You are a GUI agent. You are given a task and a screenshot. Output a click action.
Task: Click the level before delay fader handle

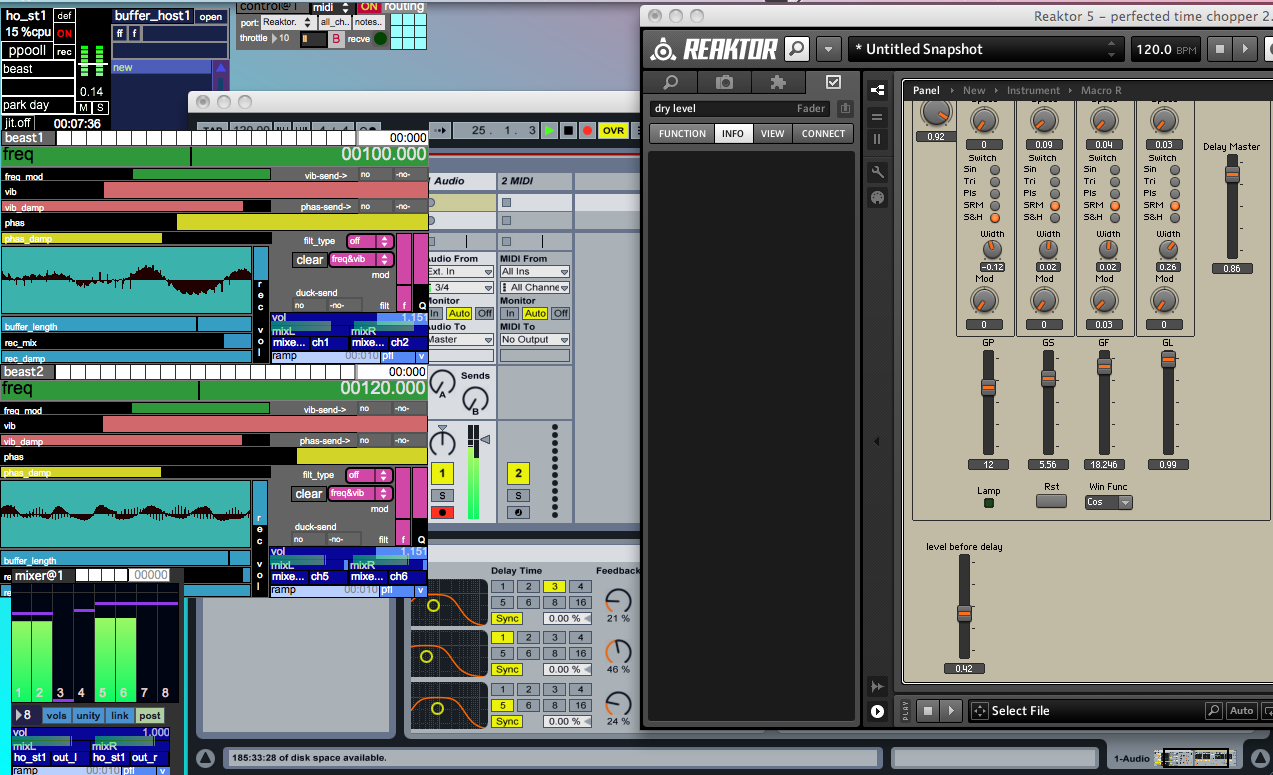click(964, 612)
